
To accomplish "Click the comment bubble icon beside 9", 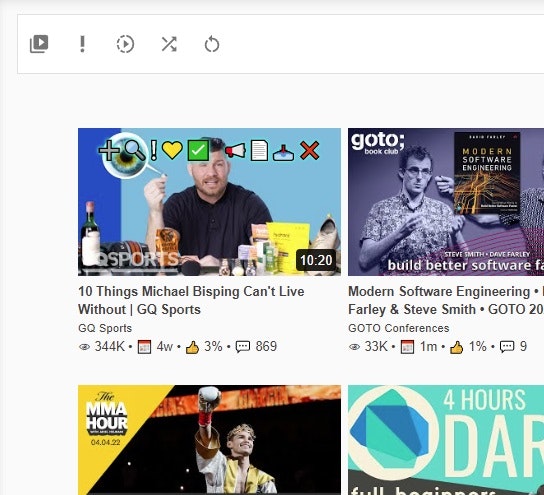I will tap(507, 347).
